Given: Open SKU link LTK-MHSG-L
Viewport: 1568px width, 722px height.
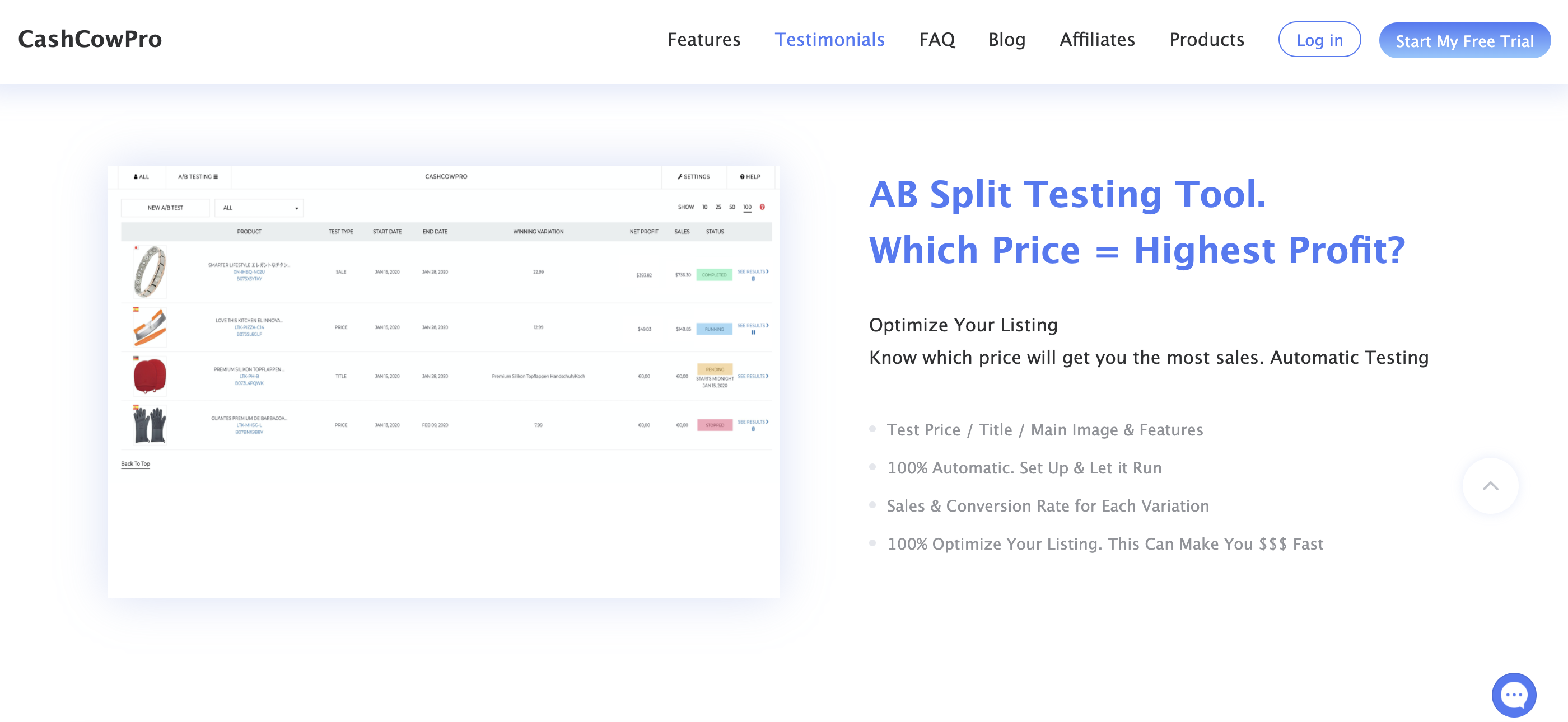Looking at the screenshot, I should click(x=249, y=425).
